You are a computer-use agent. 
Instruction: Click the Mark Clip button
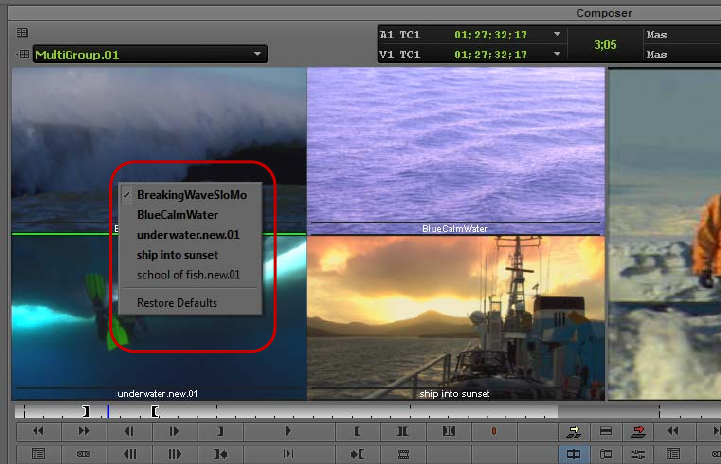[x=403, y=431]
